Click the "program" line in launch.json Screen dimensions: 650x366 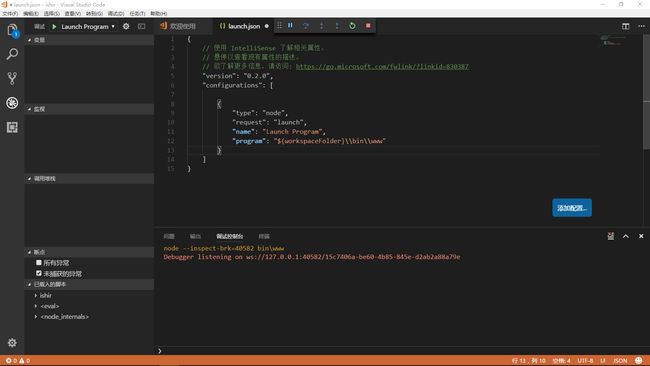309,141
